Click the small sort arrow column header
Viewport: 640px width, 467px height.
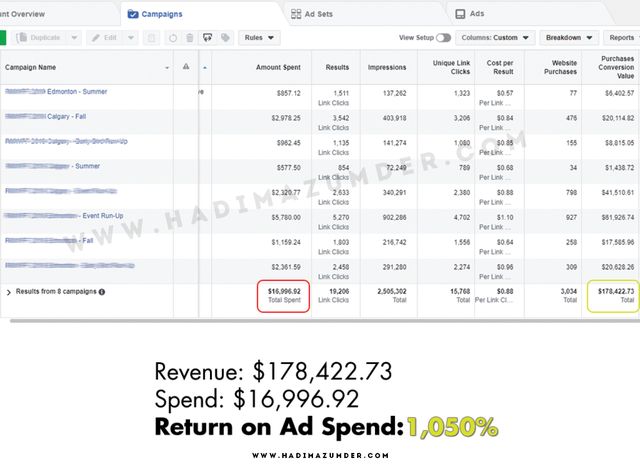205,68
